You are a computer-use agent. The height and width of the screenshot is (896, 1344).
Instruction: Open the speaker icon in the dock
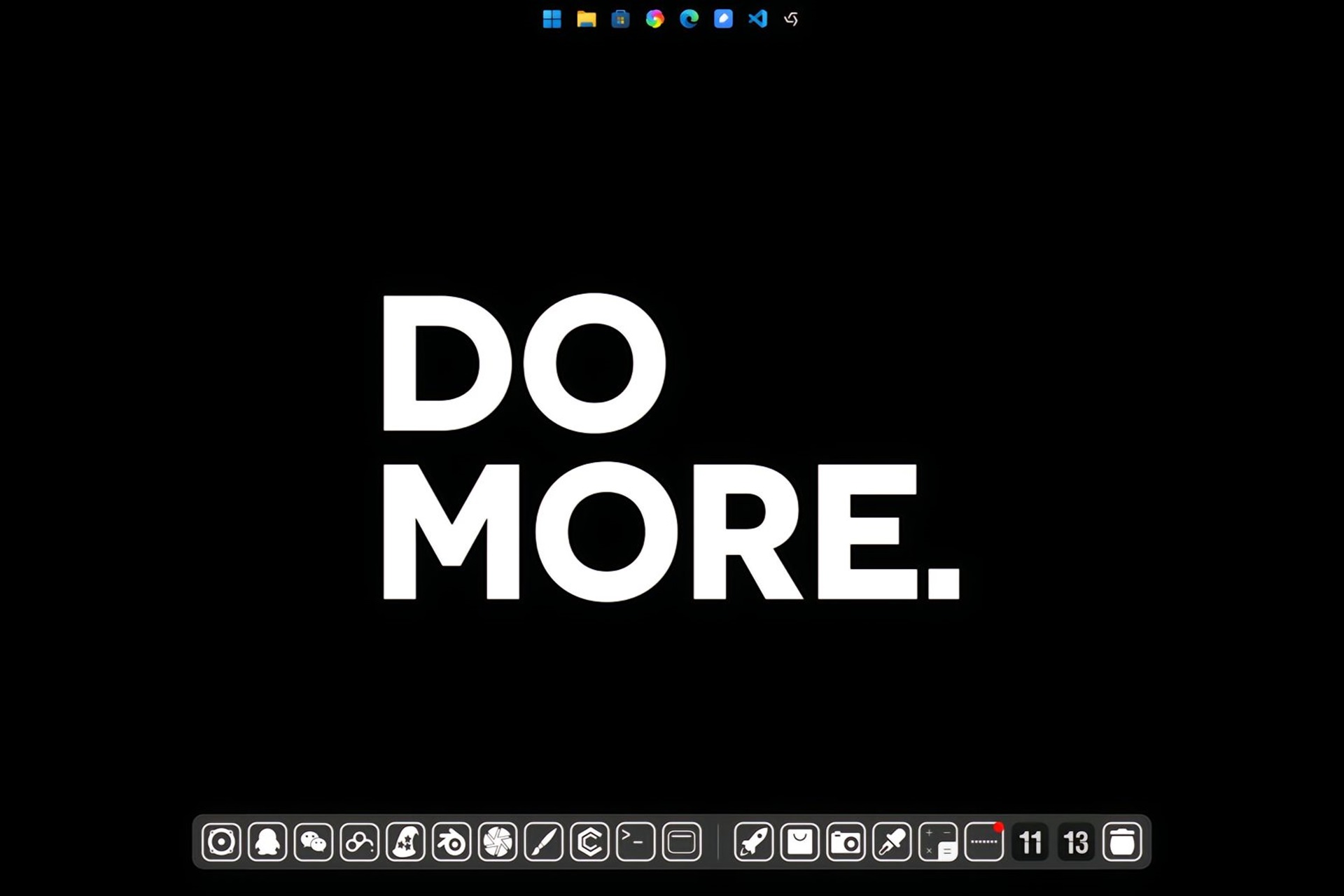(221, 841)
